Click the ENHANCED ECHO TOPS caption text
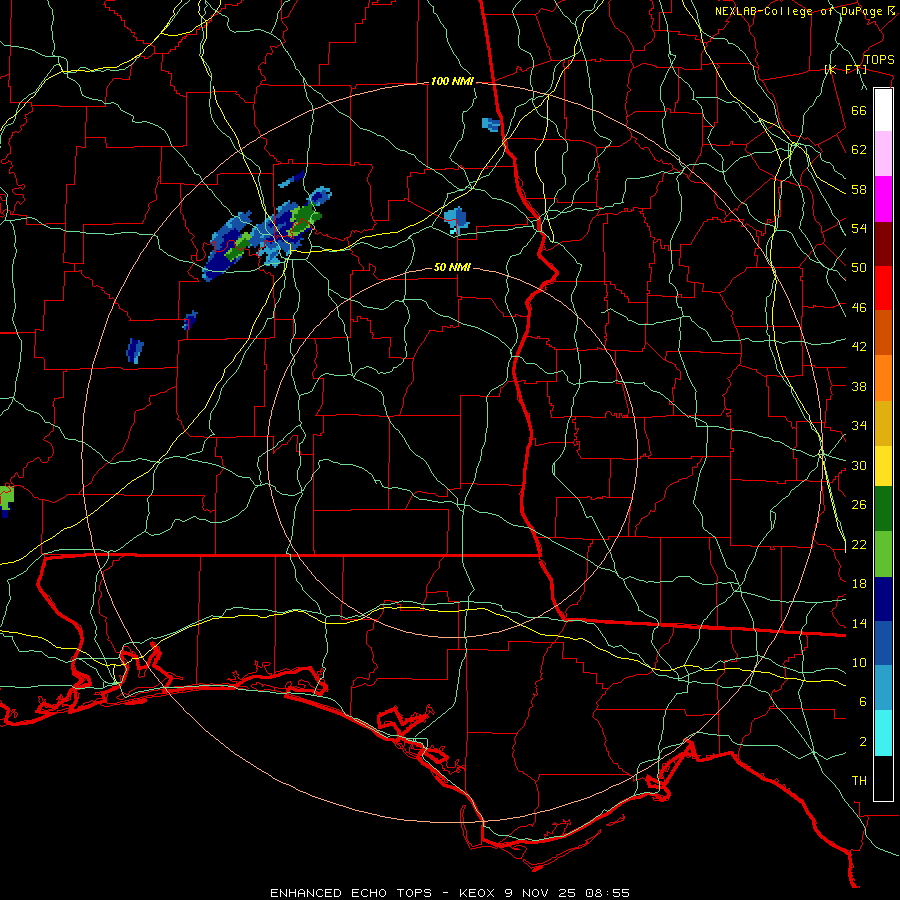Screen dimensions: 900x900 (x=351, y=893)
